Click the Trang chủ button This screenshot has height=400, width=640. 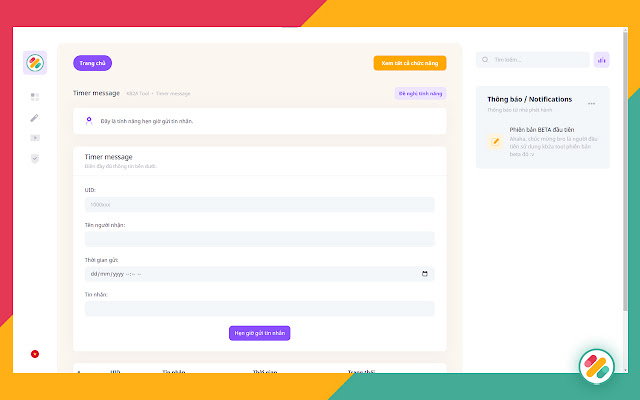pos(93,63)
